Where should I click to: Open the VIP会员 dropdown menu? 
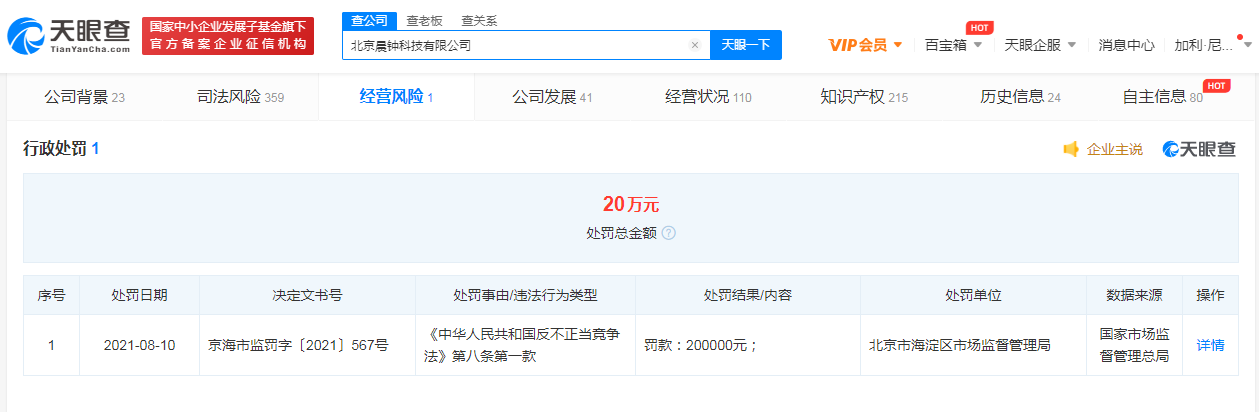(x=866, y=45)
